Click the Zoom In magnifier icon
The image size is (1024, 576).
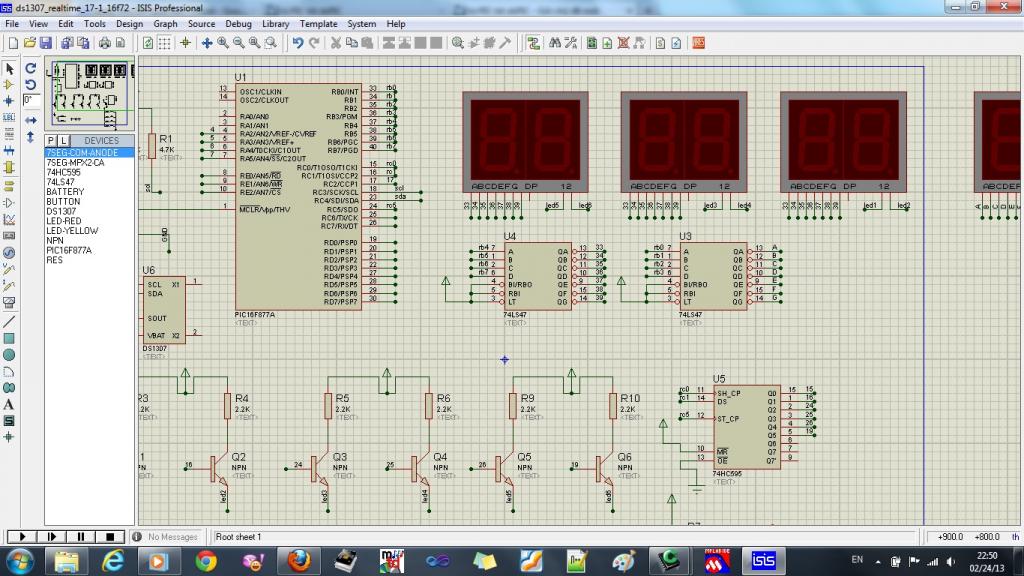[x=222, y=43]
